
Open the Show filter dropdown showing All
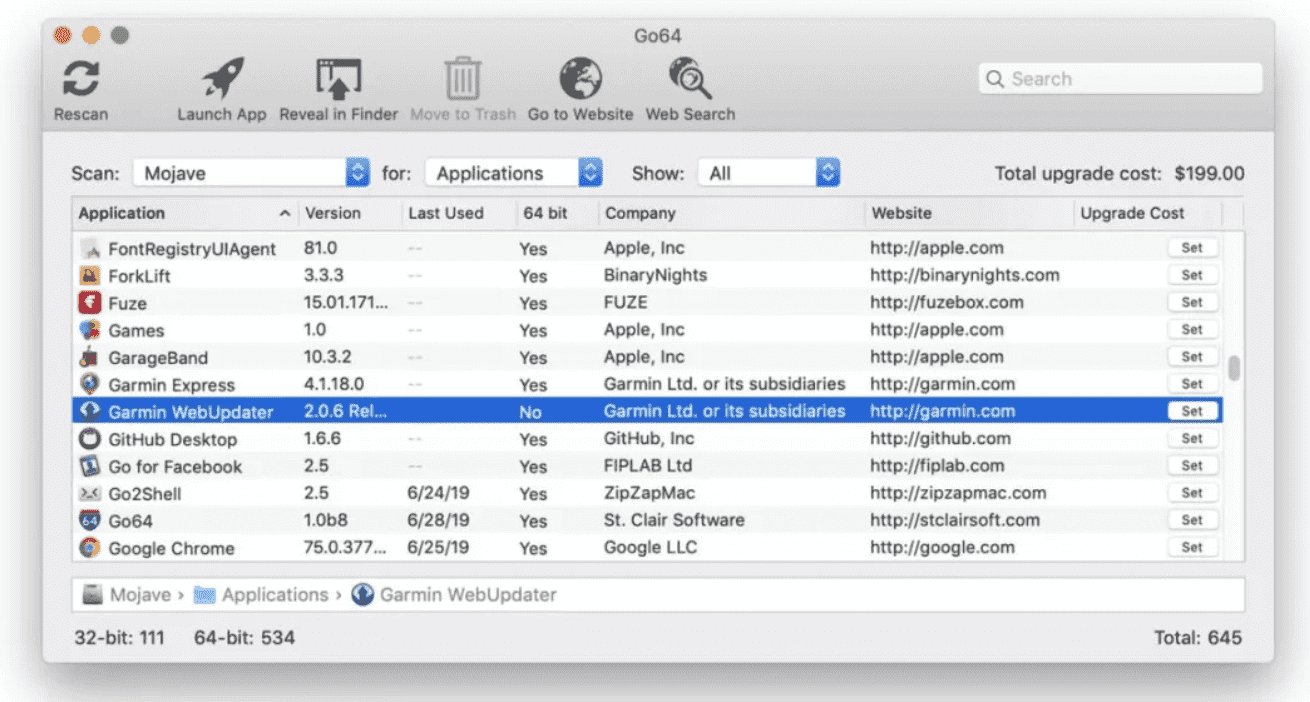pos(768,173)
